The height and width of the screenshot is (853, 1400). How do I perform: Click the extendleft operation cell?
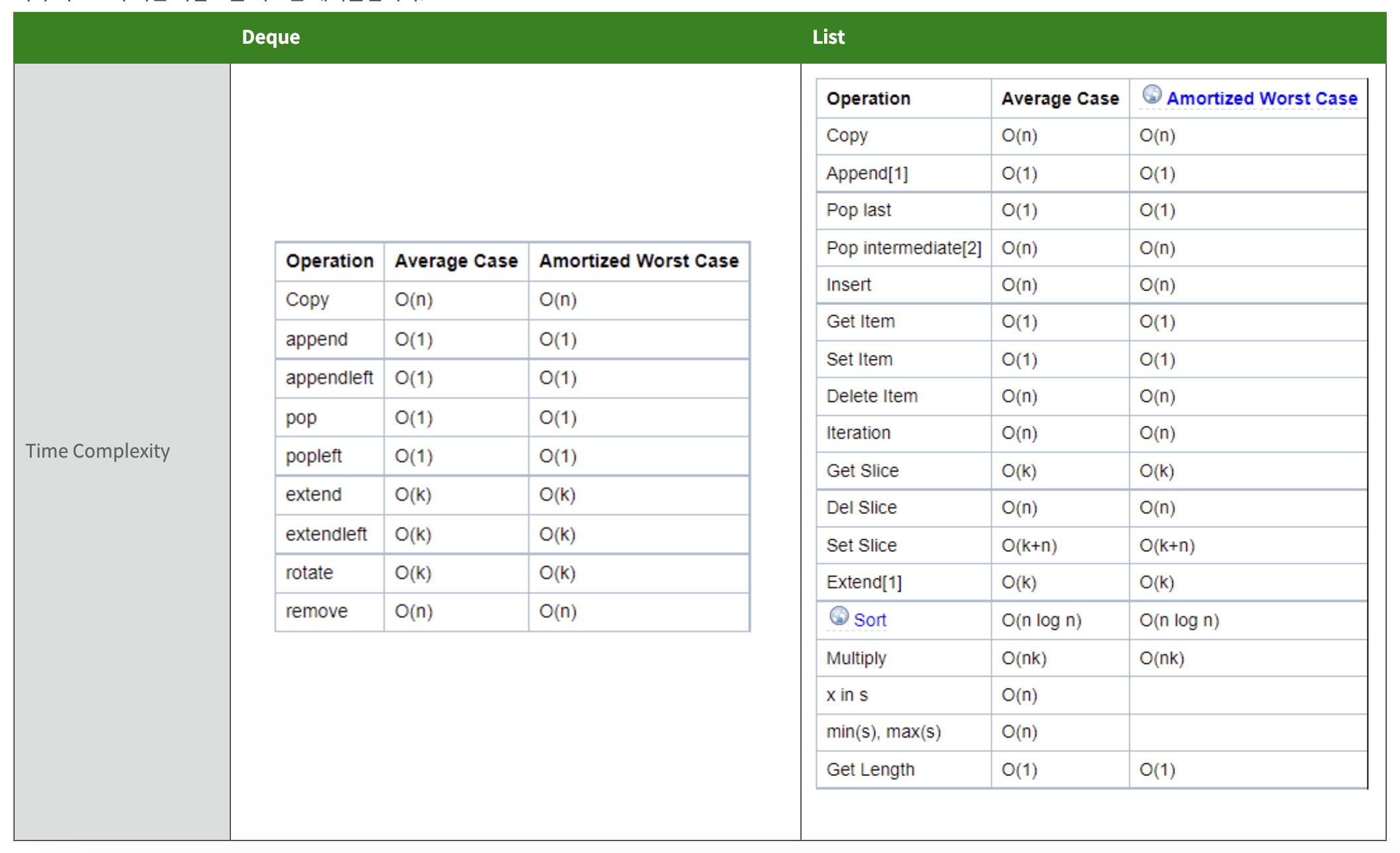coord(326,535)
